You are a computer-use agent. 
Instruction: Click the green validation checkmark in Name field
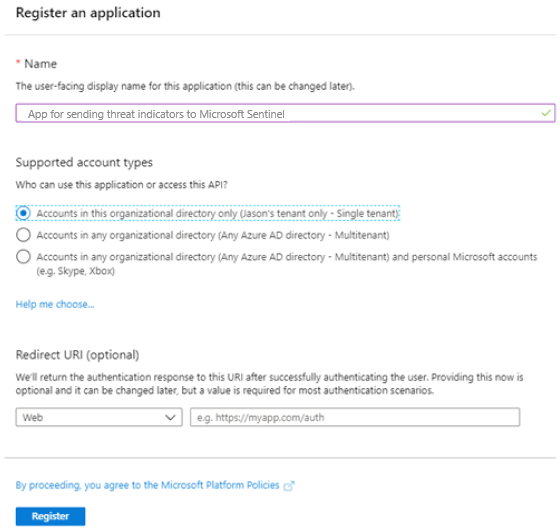point(546,113)
